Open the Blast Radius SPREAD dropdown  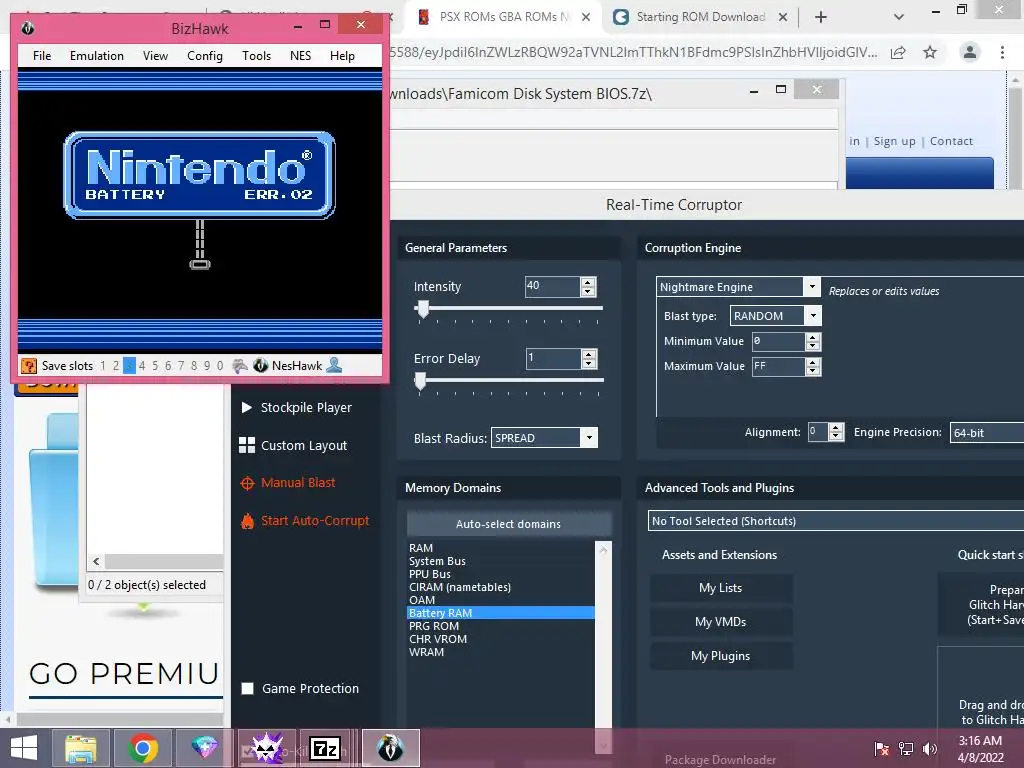(589, 438)
